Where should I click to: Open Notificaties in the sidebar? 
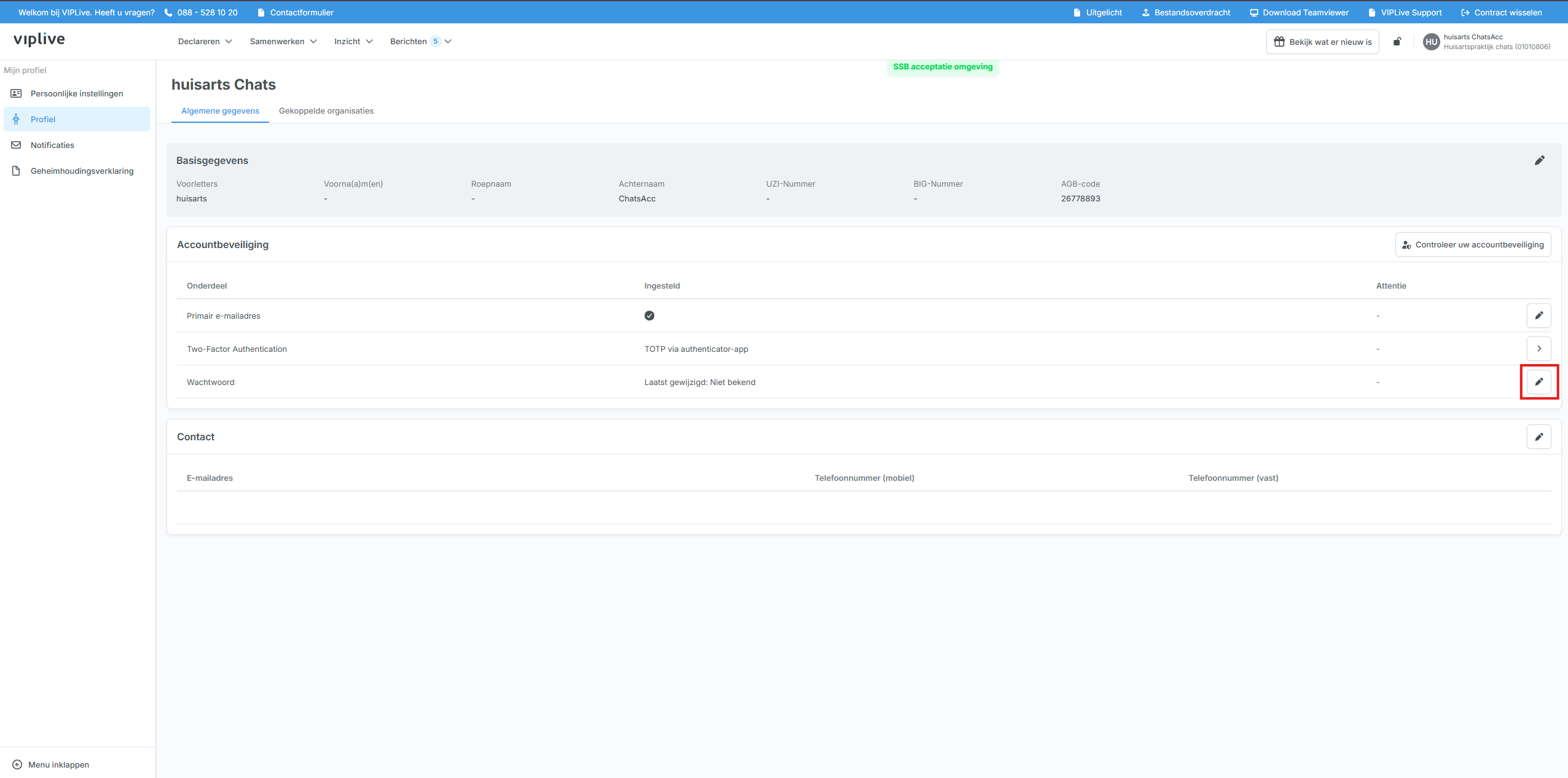(77, 145)
